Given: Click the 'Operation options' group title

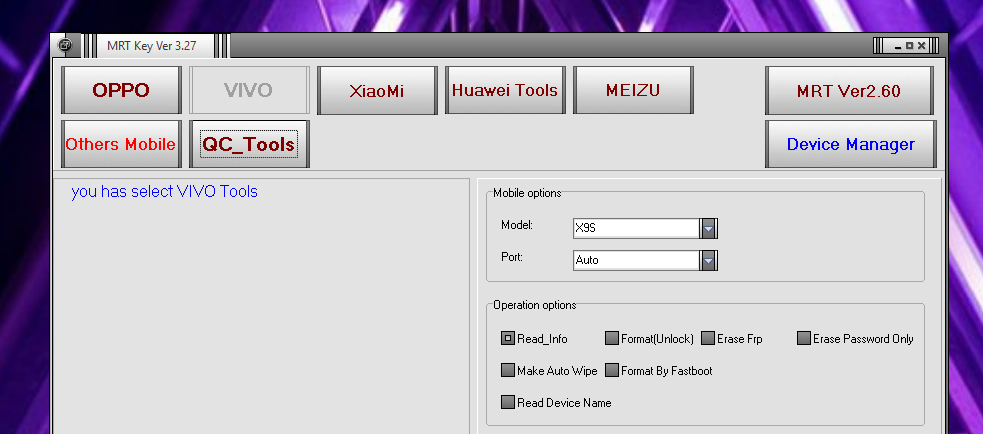Looking at the screenshot, I should pos(535,305).
